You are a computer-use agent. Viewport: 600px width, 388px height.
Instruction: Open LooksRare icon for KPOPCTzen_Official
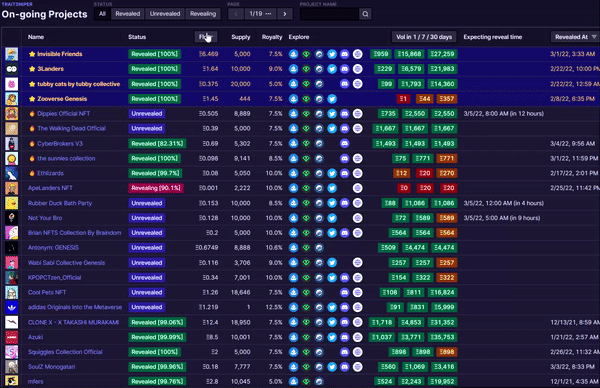306,277
